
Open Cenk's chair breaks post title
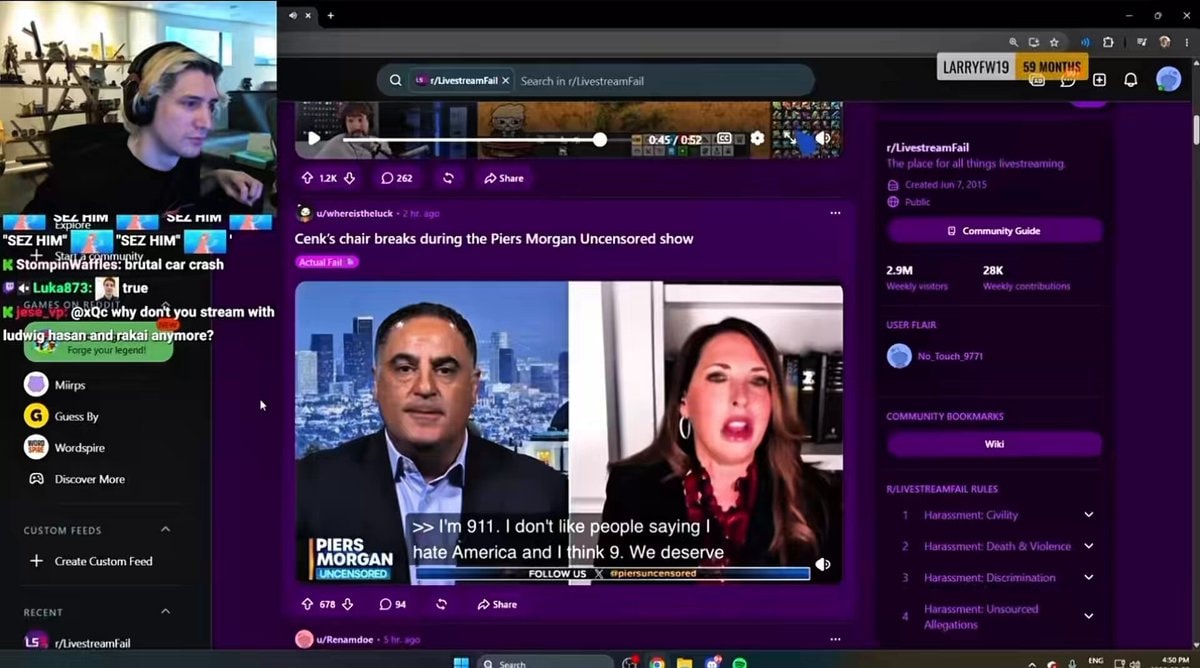494,239
